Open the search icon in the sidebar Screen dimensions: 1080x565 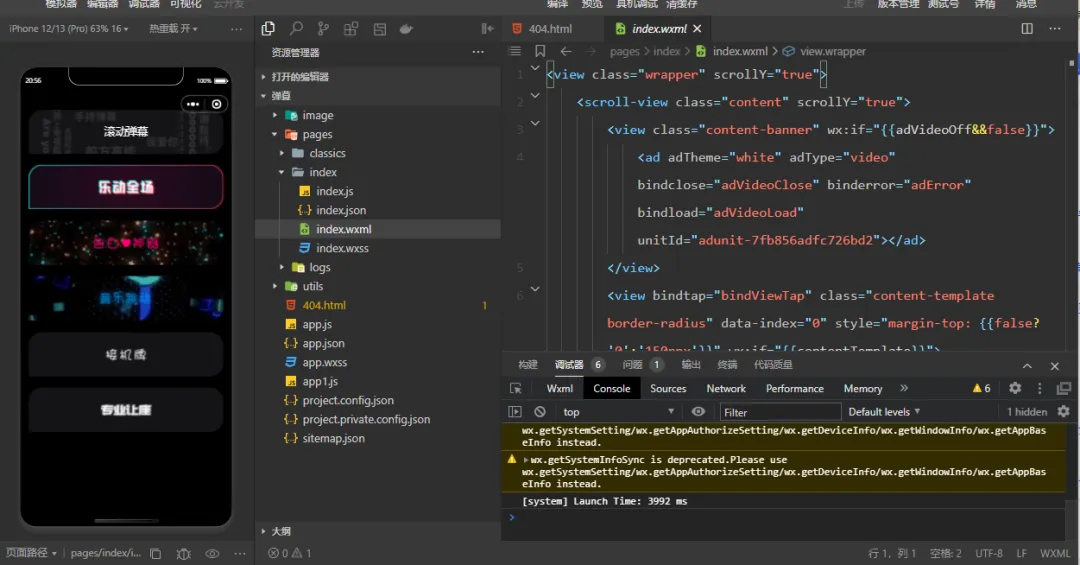pyautogui.click(x=296, y=29)
